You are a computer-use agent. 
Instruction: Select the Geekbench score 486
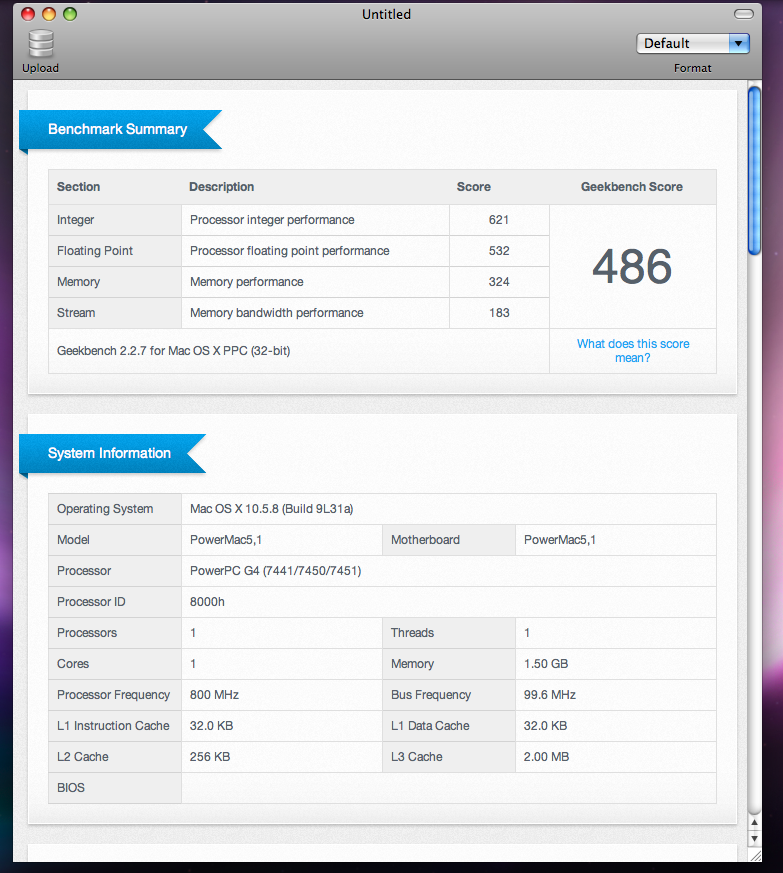[x=632, y=266]
